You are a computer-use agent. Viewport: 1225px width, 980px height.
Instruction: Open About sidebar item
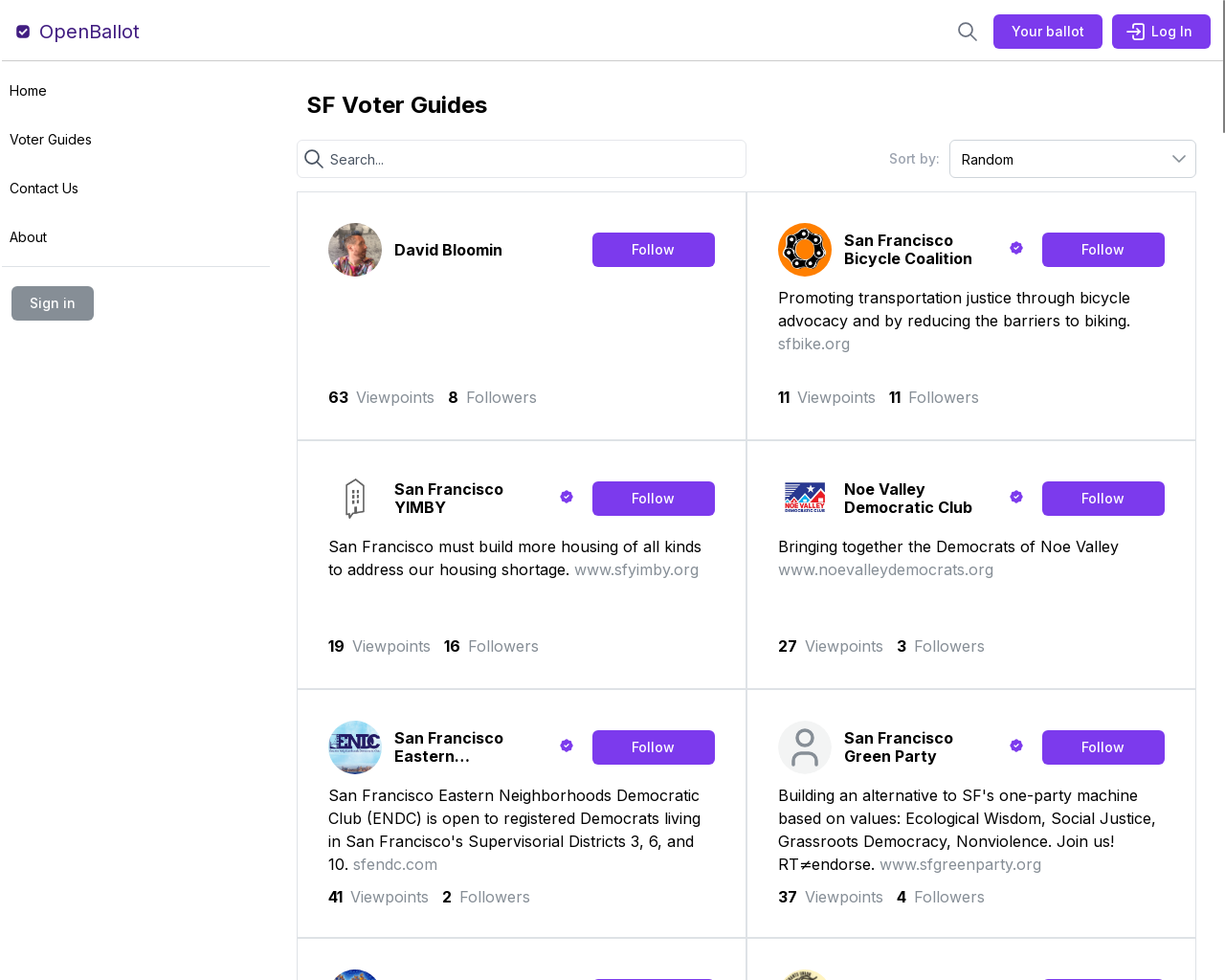28,237
